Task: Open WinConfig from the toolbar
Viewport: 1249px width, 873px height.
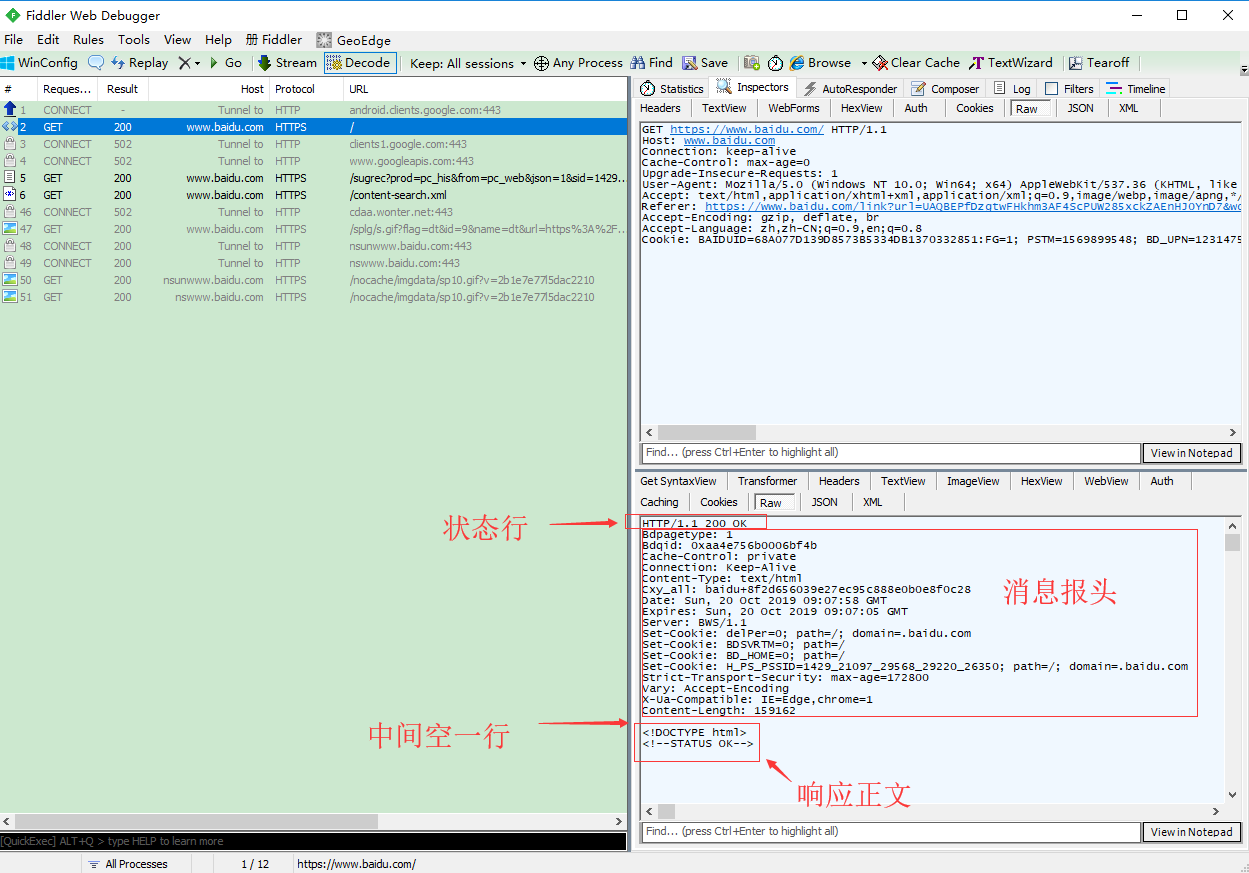Action: coord(40,62)
